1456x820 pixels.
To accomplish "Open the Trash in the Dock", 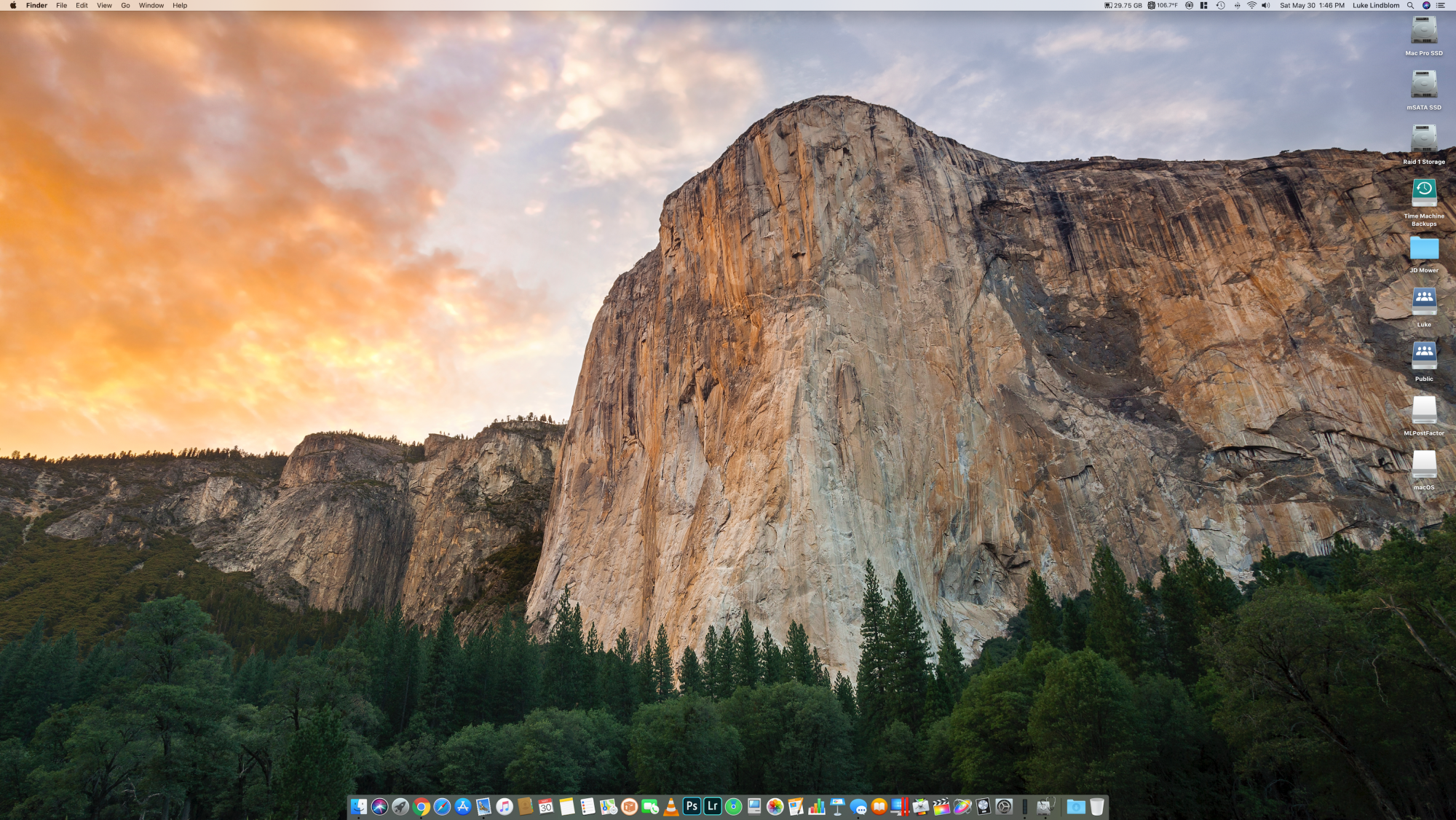I will click(x=1096, y=806).
